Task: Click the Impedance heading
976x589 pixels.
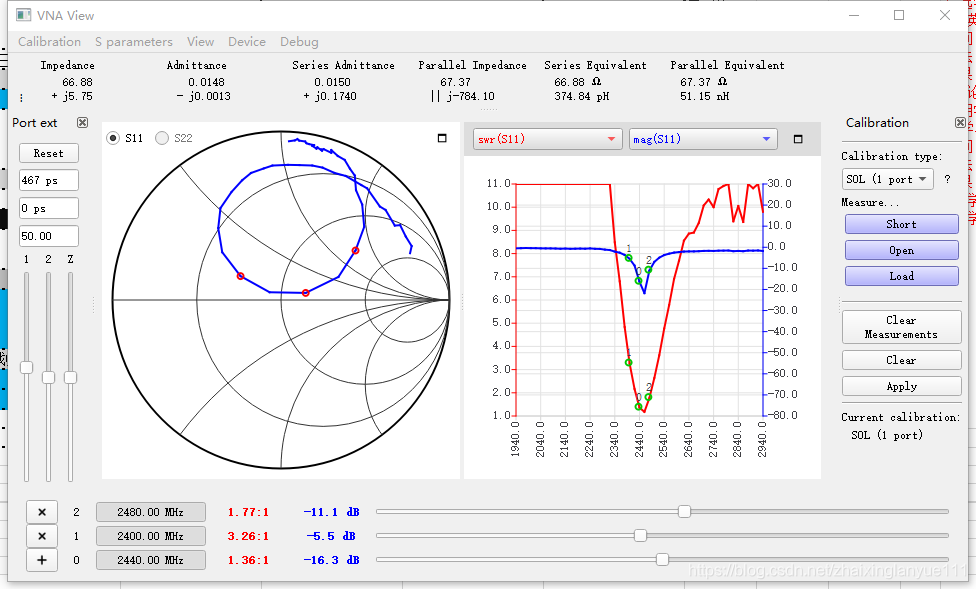Action: point(67,65)
